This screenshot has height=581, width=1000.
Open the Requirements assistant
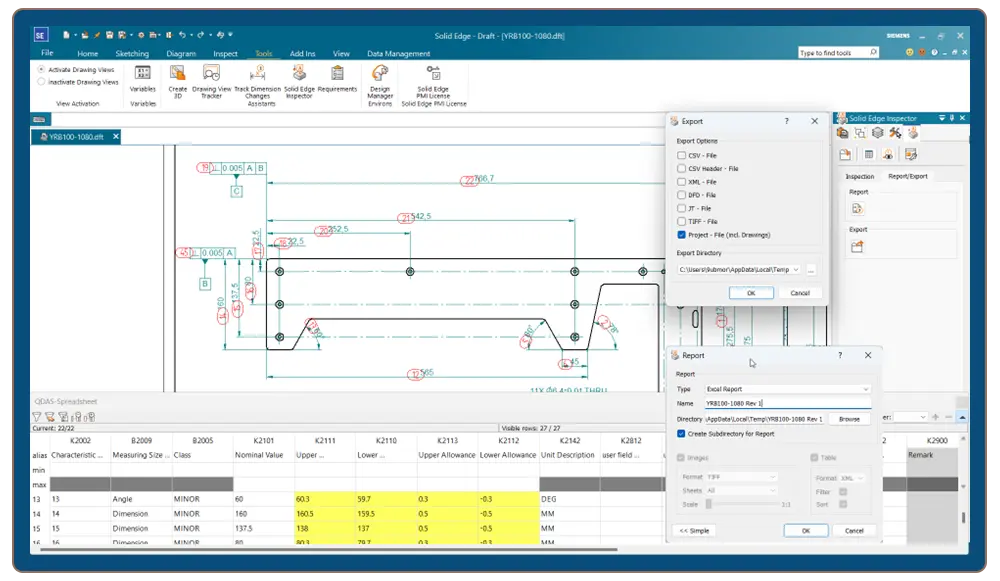pyautogui.click(x=337, y=78)
